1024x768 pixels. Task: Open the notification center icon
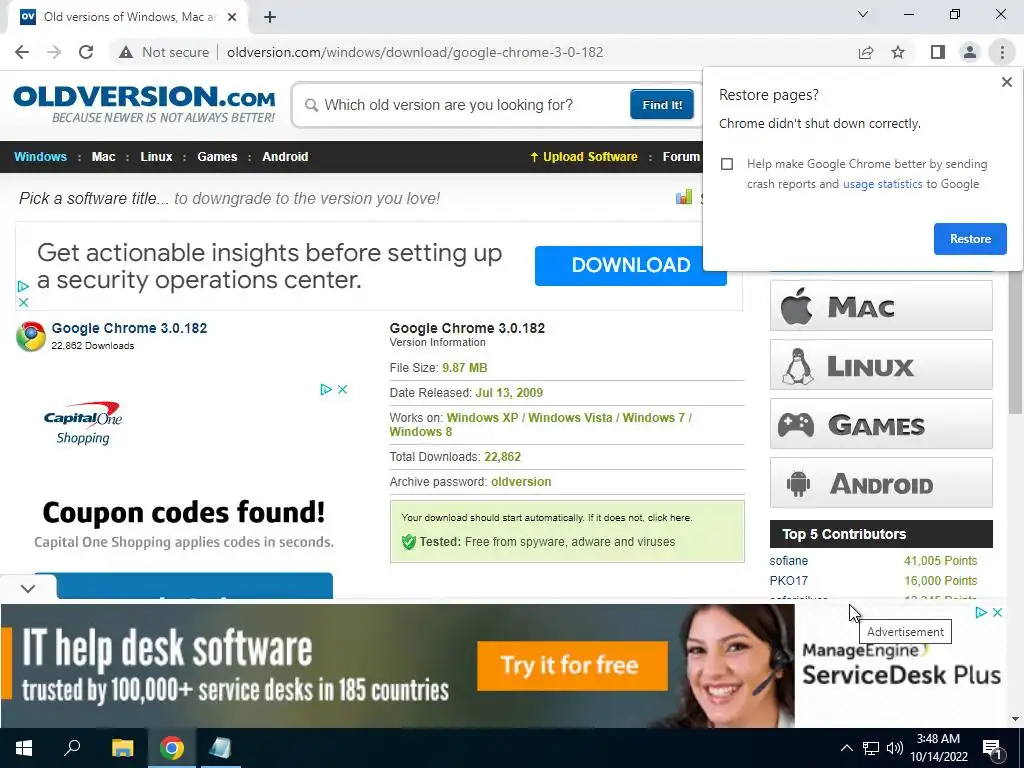[x=992, y=748]
